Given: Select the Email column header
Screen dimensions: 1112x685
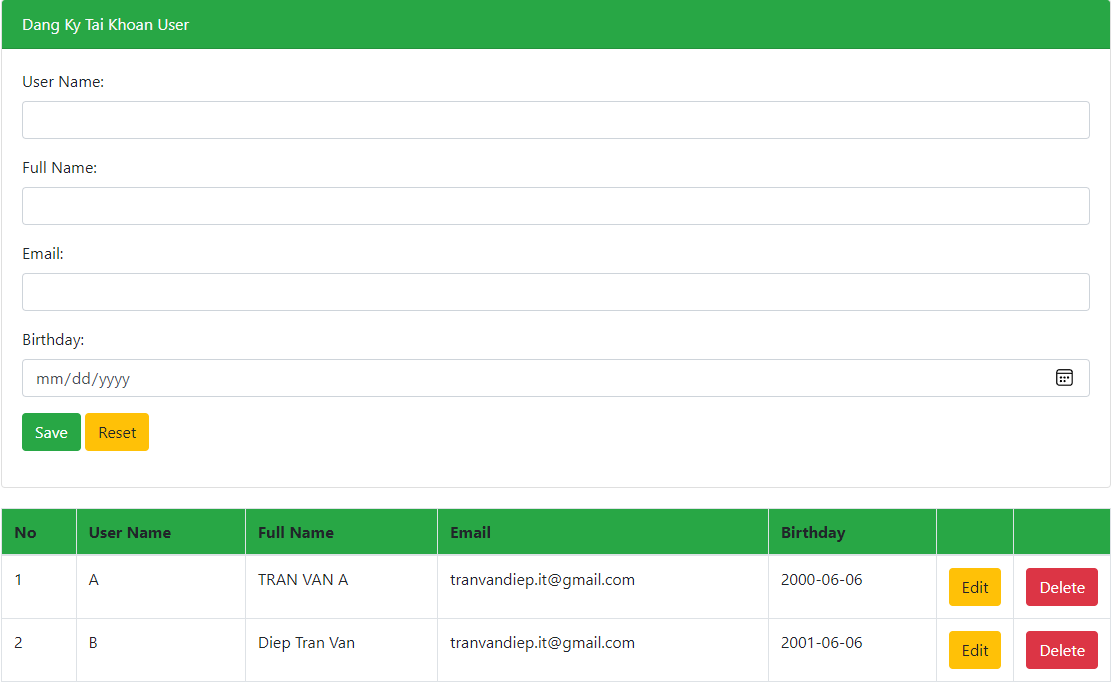Looking at the screenshot, I should 470,532.
